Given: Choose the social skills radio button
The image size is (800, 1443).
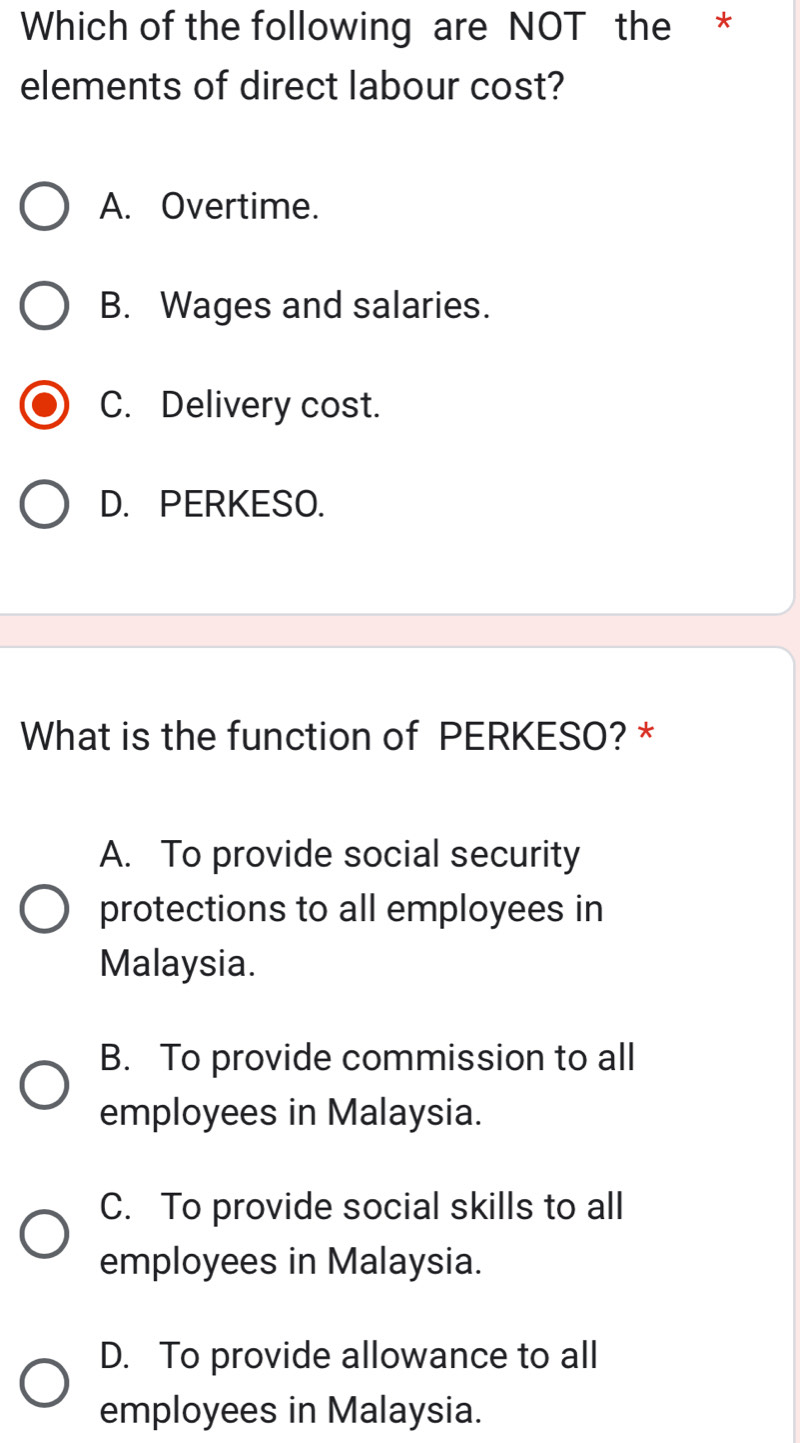Looking at the screenshot, I should pyautogui.click(x=45, y=1234).
